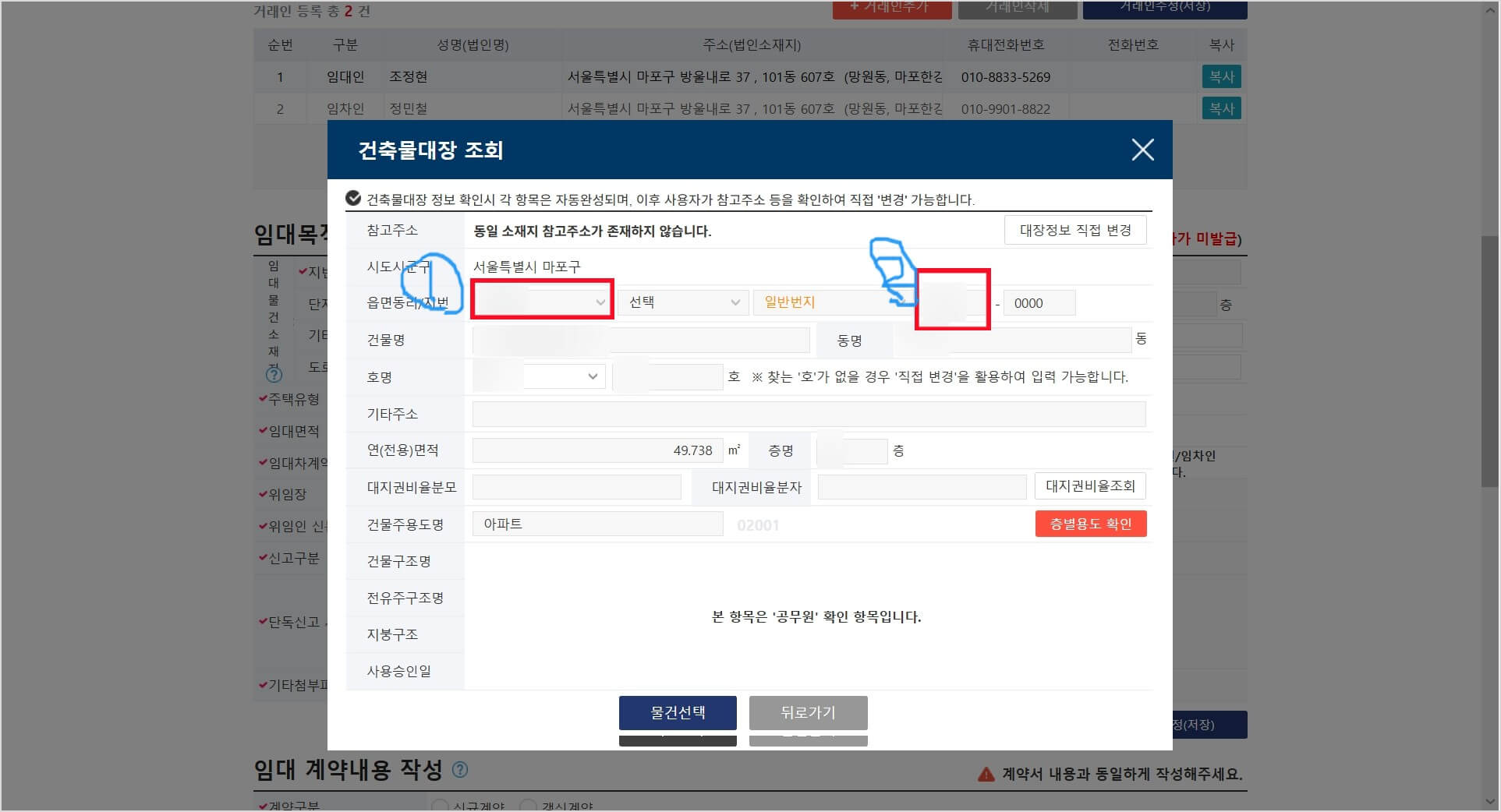The height and width of the screenshot is (812, 1501).
Task: Click the 물건선택 button
Action: [678, 712]
